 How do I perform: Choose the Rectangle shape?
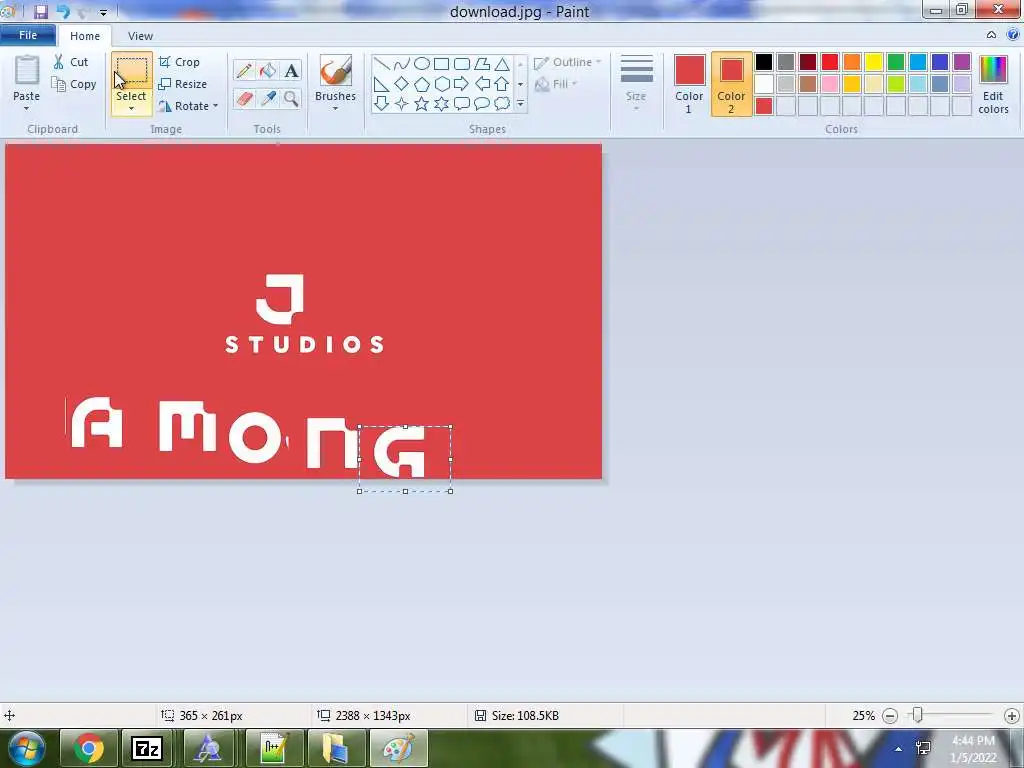441,63
